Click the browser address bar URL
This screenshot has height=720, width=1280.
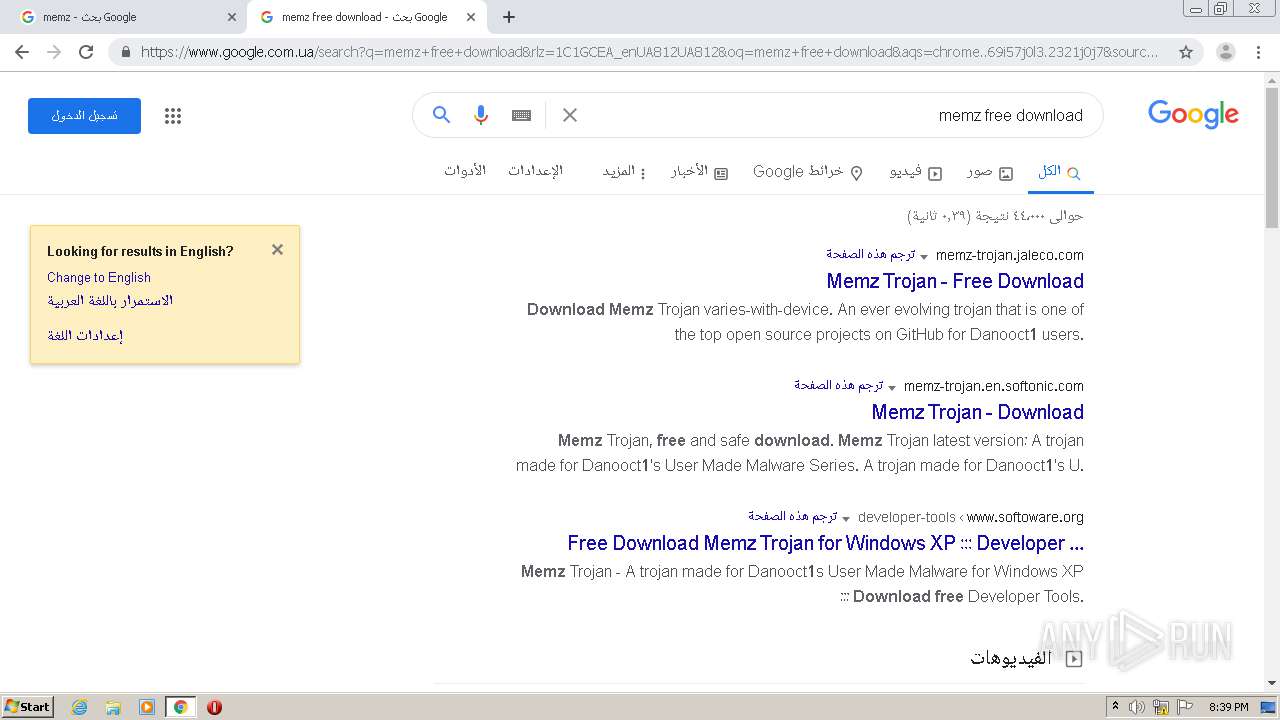[x=650, y=52]
